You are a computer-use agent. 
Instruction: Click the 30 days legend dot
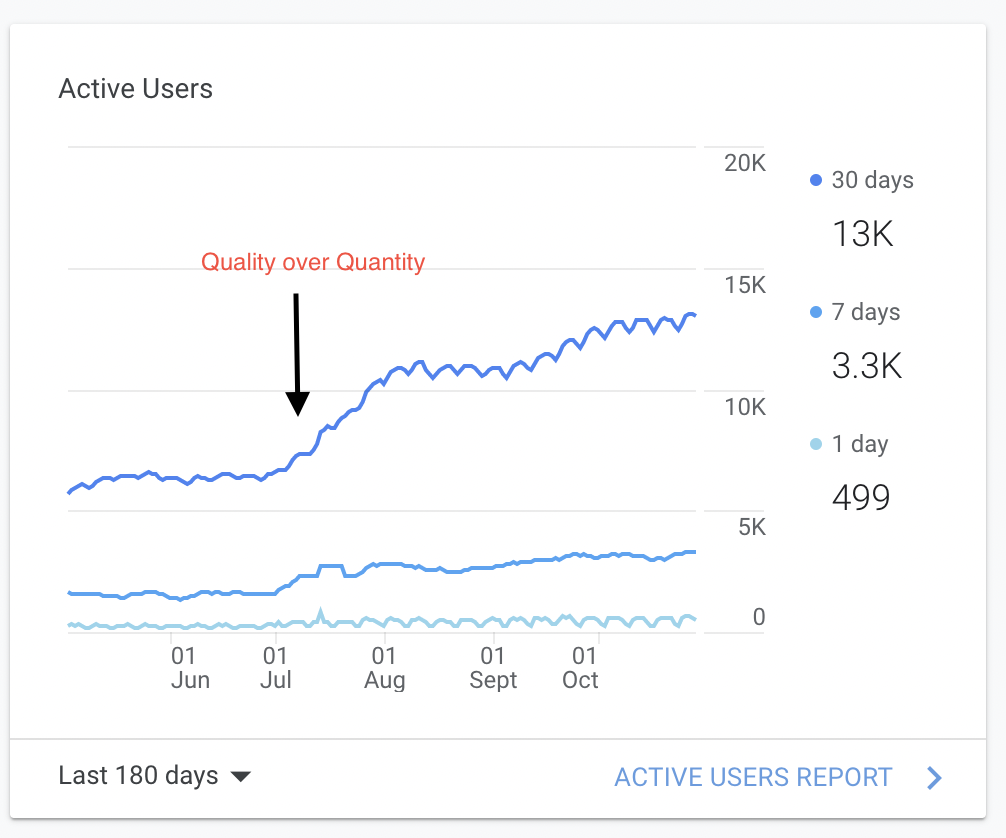815,181
